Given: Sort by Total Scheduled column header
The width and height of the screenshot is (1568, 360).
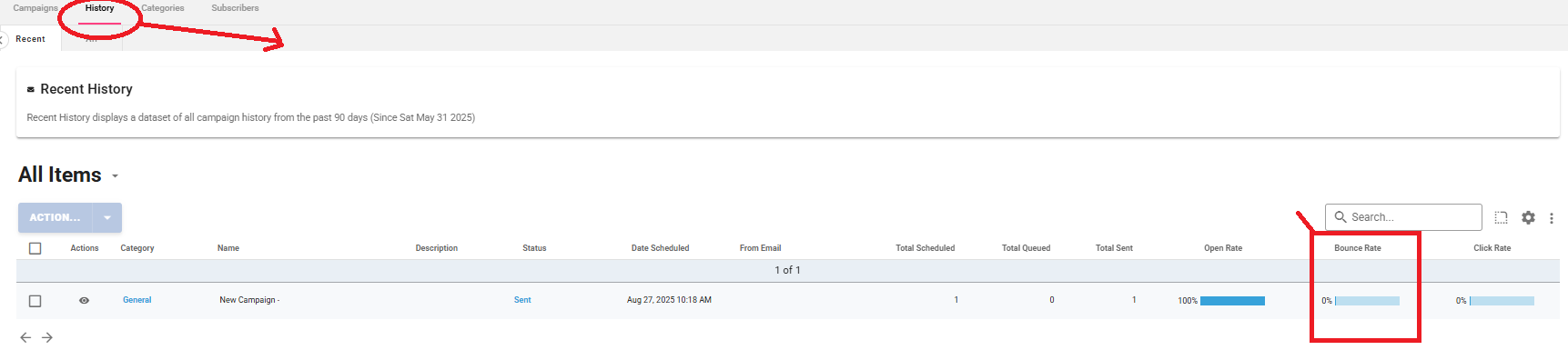Looking at the screenshot, I should [x=925, y=248].
